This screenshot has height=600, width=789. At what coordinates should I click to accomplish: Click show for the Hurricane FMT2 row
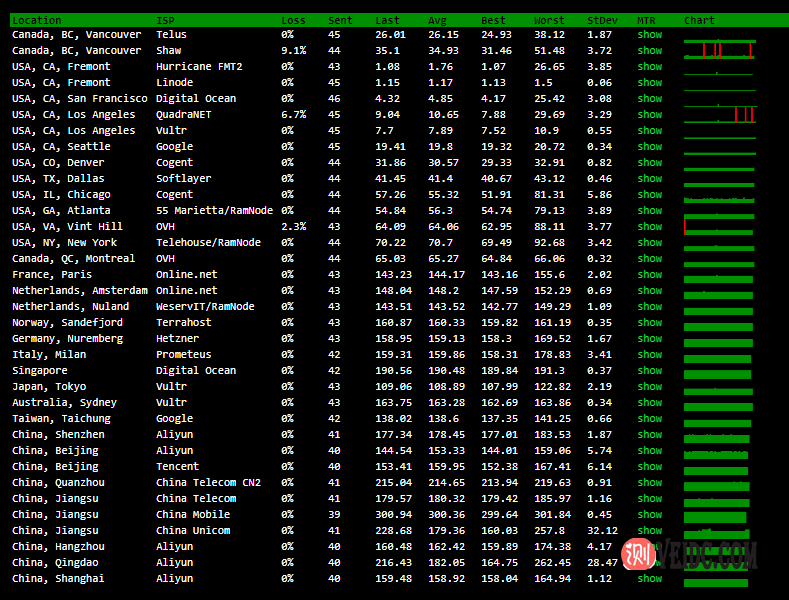coord(649,67)
